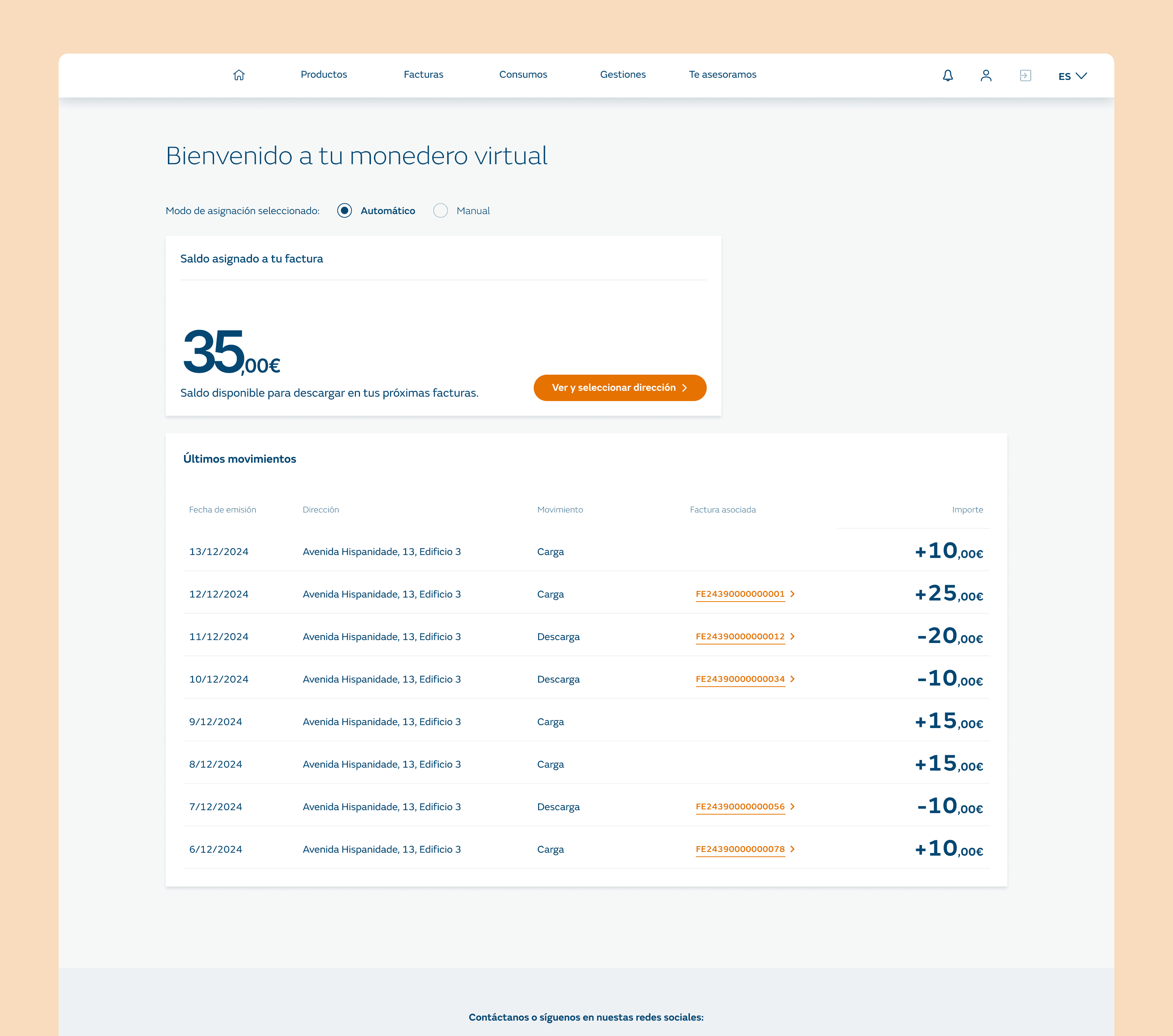Expand the ES language dropdown
The image size is (1173, 1036).
point(1072,76)
